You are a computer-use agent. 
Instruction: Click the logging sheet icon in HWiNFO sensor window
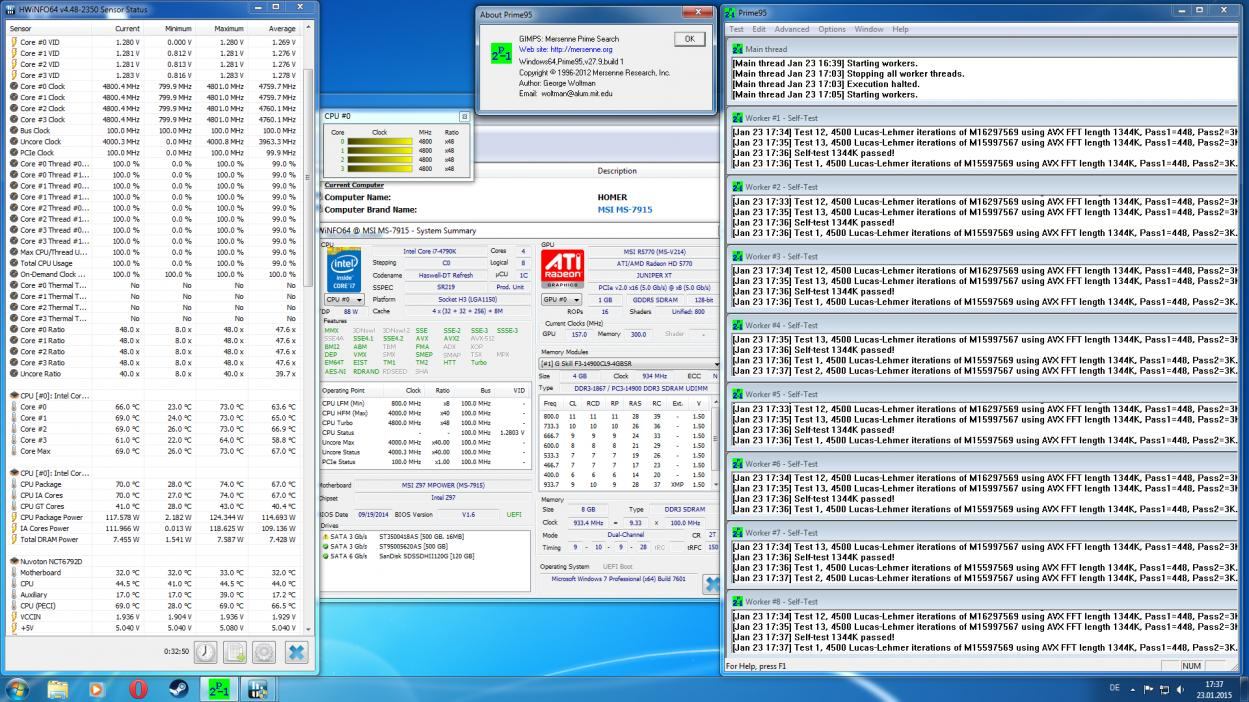tap(235, 652)
